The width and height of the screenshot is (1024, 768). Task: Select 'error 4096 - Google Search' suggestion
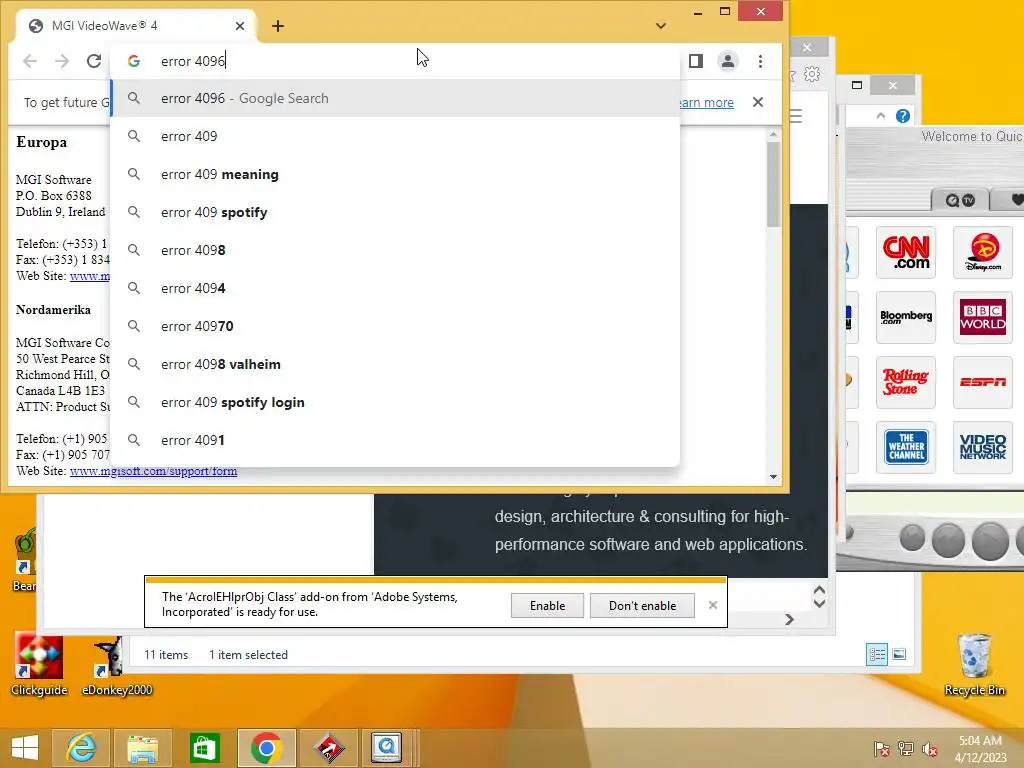(x=395, y=98)
